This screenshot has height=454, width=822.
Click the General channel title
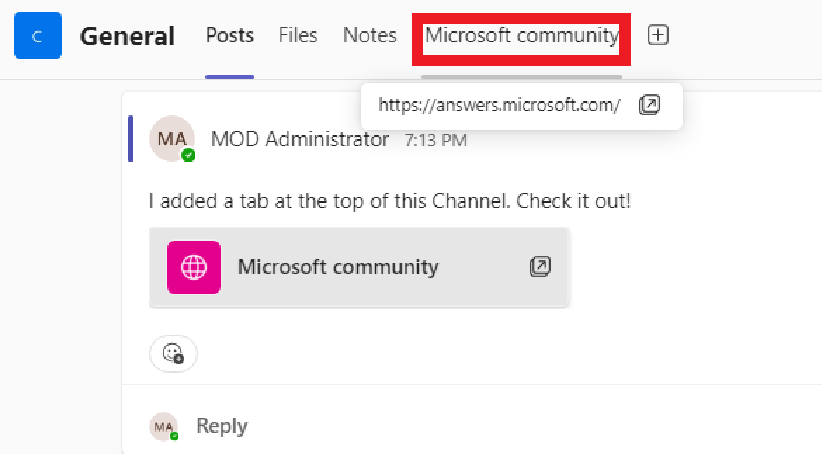point(127,36)
